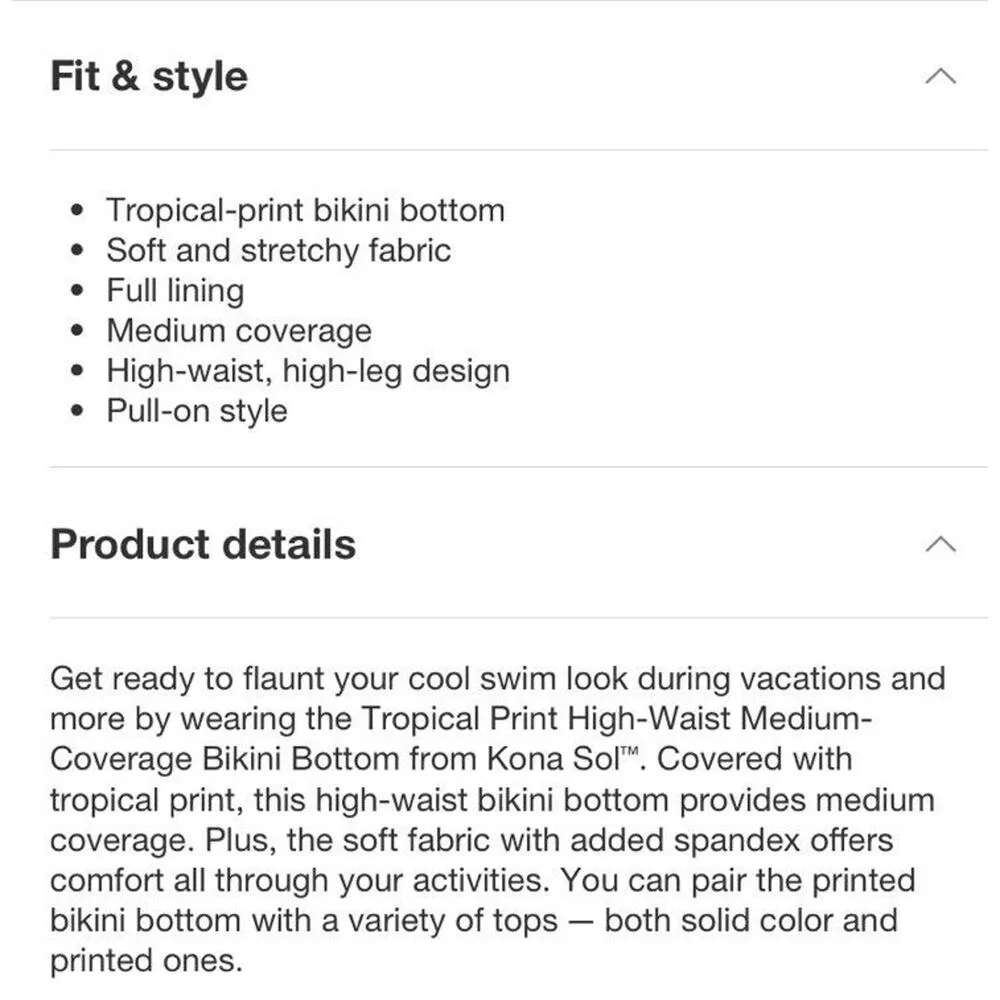Select the "Medium coverage" list item

239,331
